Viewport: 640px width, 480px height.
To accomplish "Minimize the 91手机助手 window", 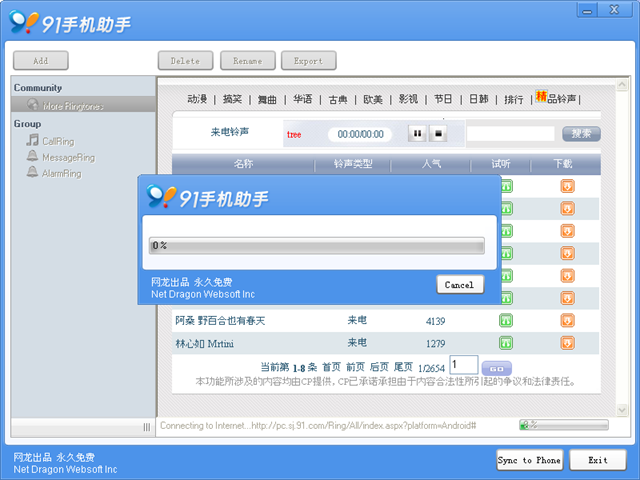I will coord(587,10).
